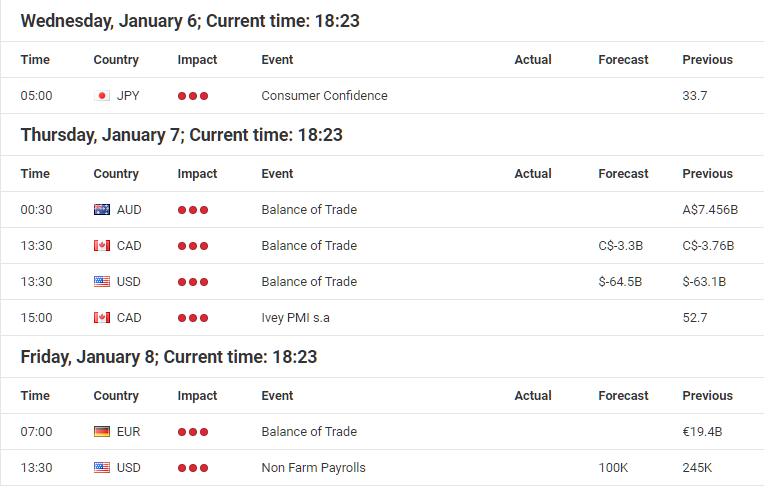Click the Previous column header under Thursday
The image size is (764, 486).
click(707, 174)
